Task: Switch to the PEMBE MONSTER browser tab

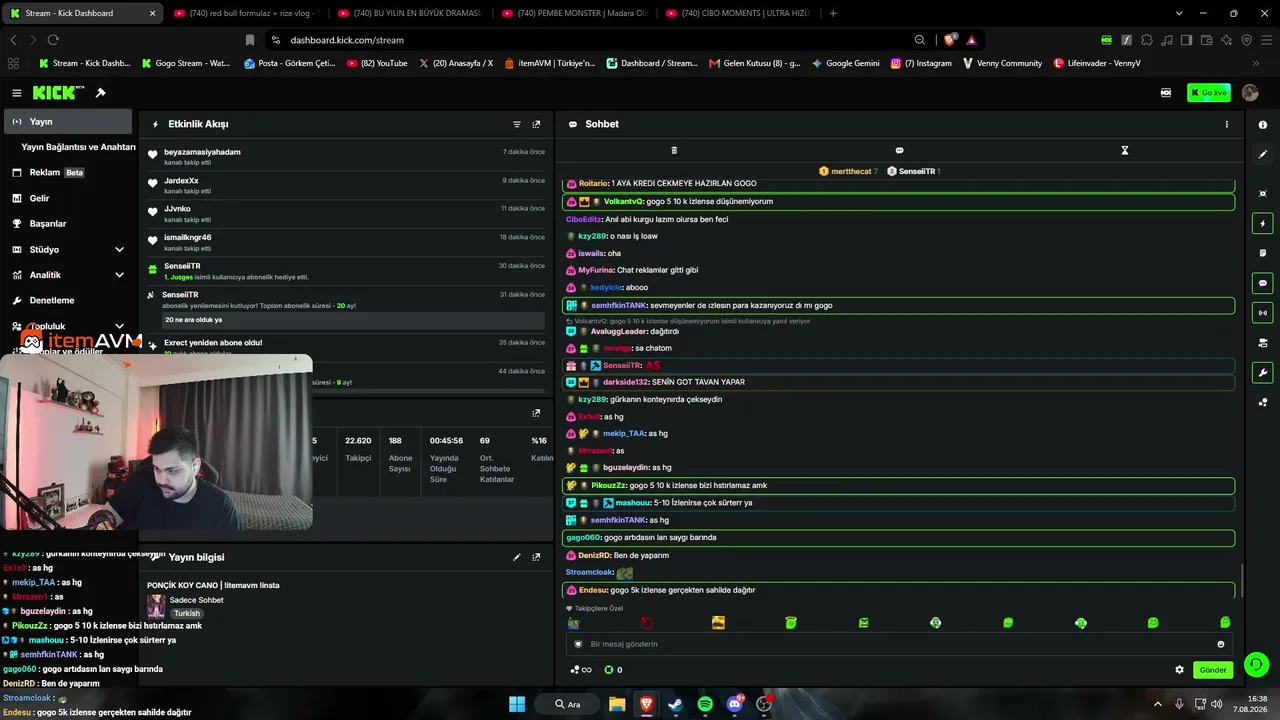Action: point(573,13)
